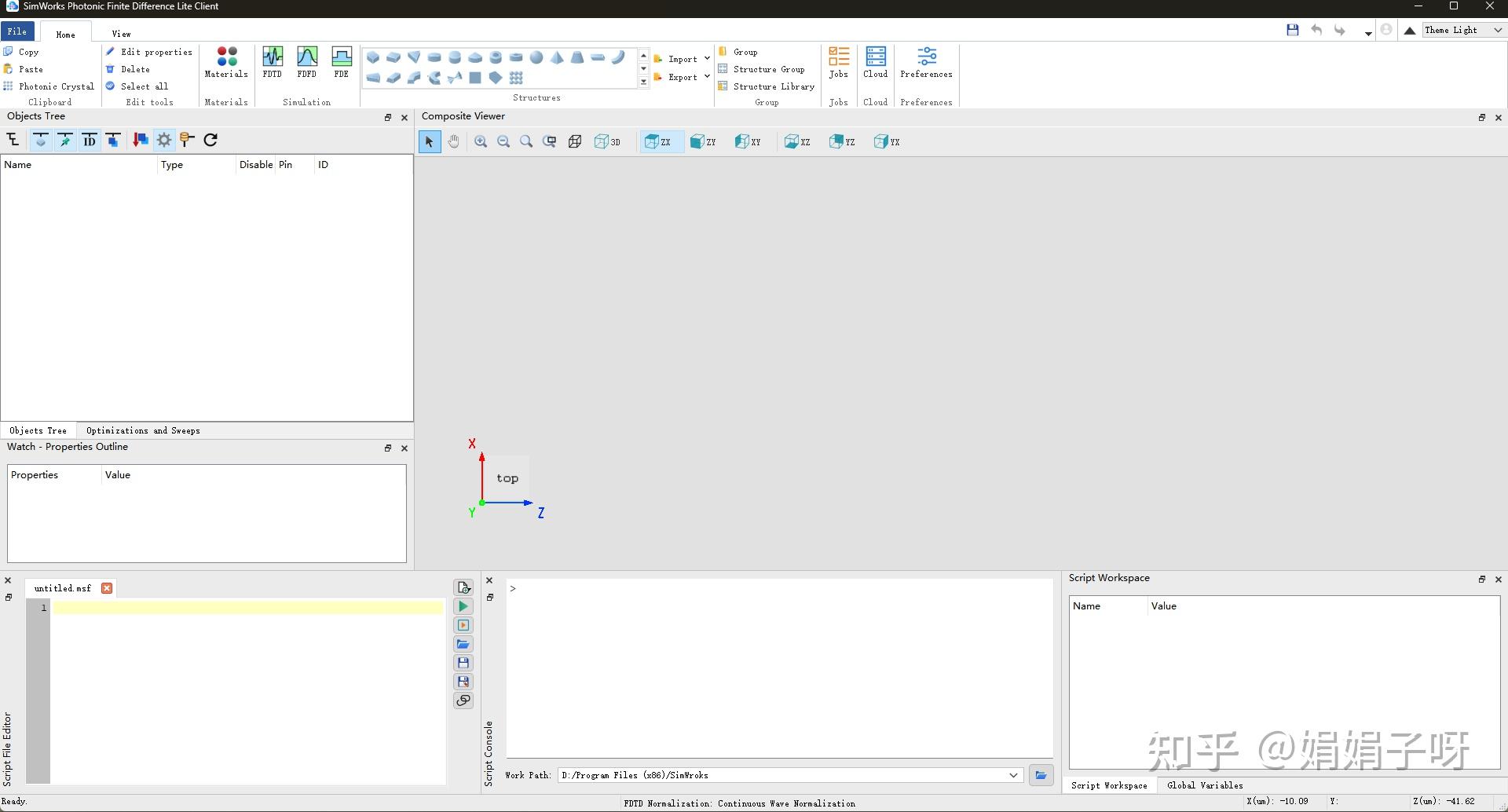Image resolution: width=1508 pixels, height=812 pixels.
Task: Open the Jobs panel
Action: pos(838,62)
